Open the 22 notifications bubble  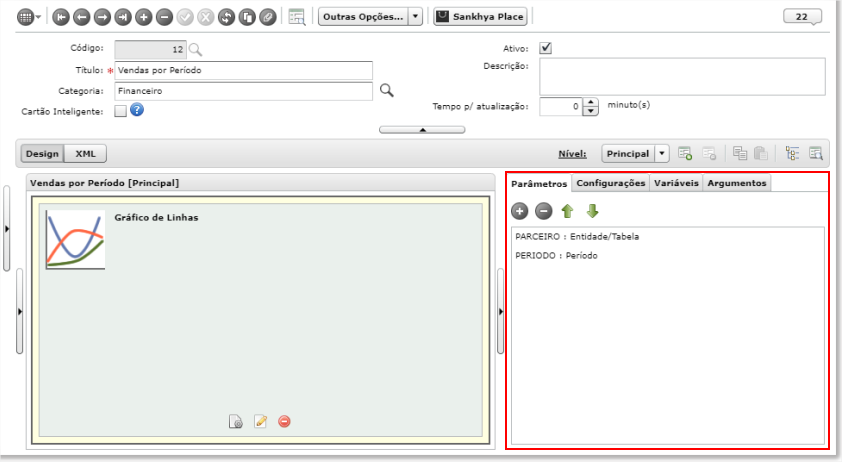pos(802,17)
